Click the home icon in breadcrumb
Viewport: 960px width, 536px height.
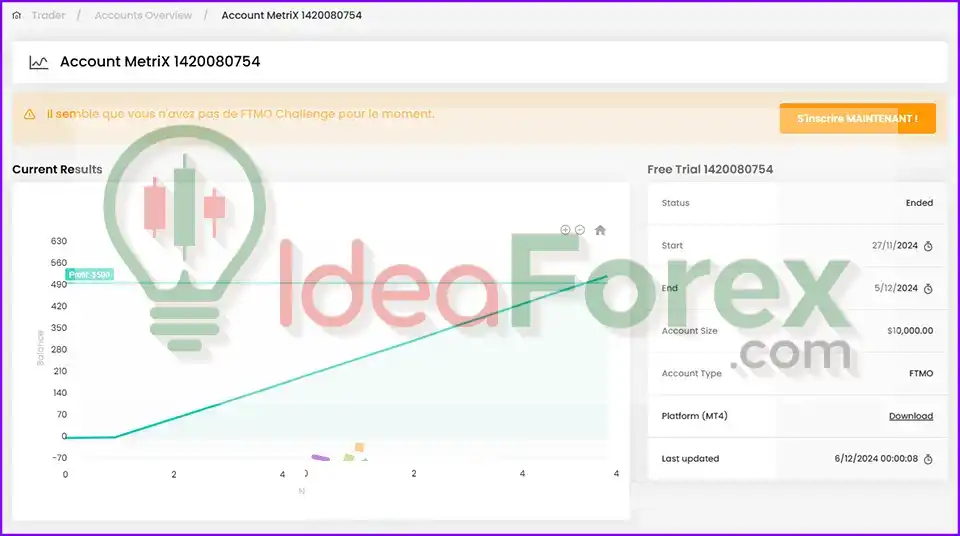pyautogui.click(x=17, y=15)
